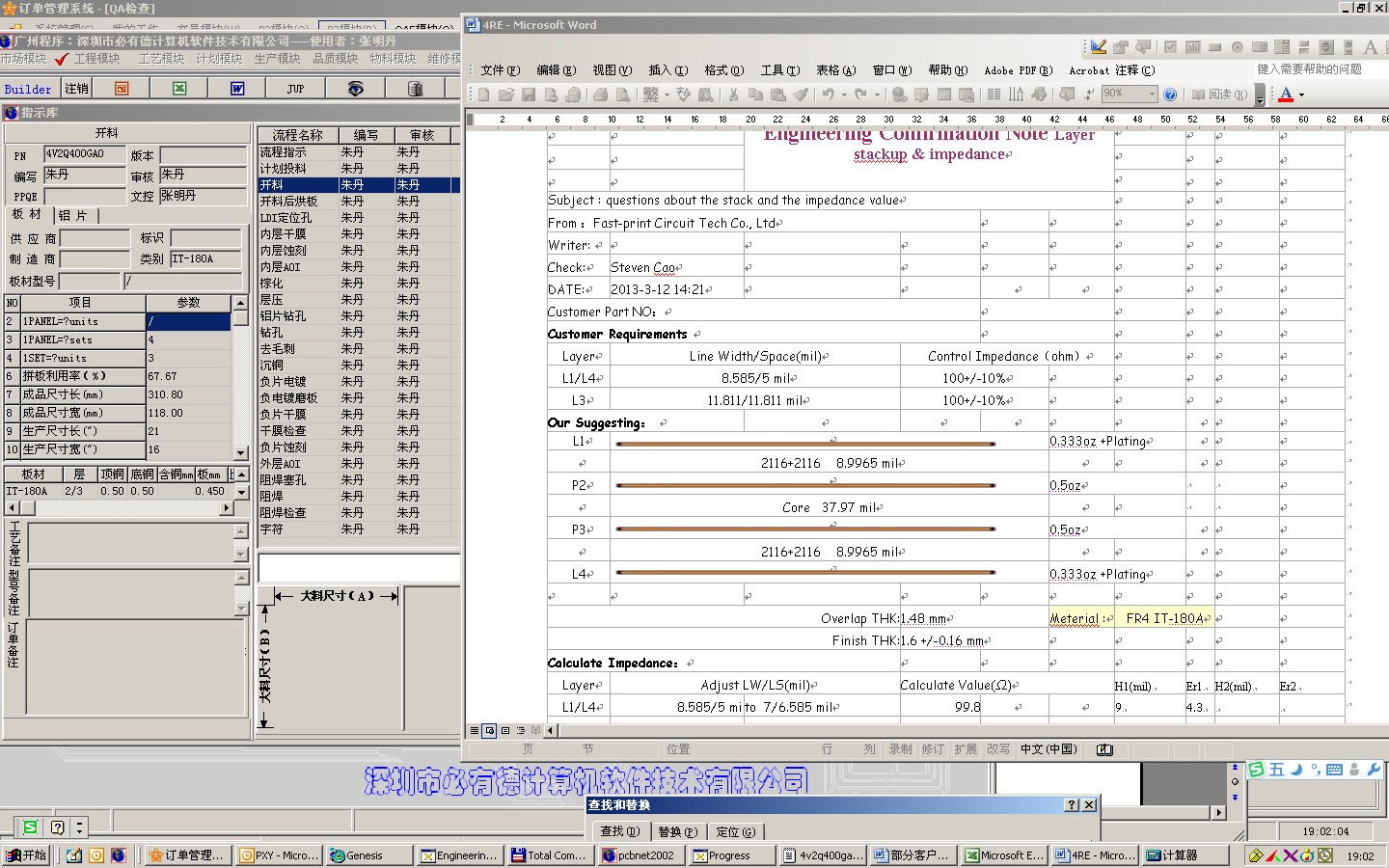
Task: Click the Copy icon in Word toolbar
Action: tap(754, 94)
